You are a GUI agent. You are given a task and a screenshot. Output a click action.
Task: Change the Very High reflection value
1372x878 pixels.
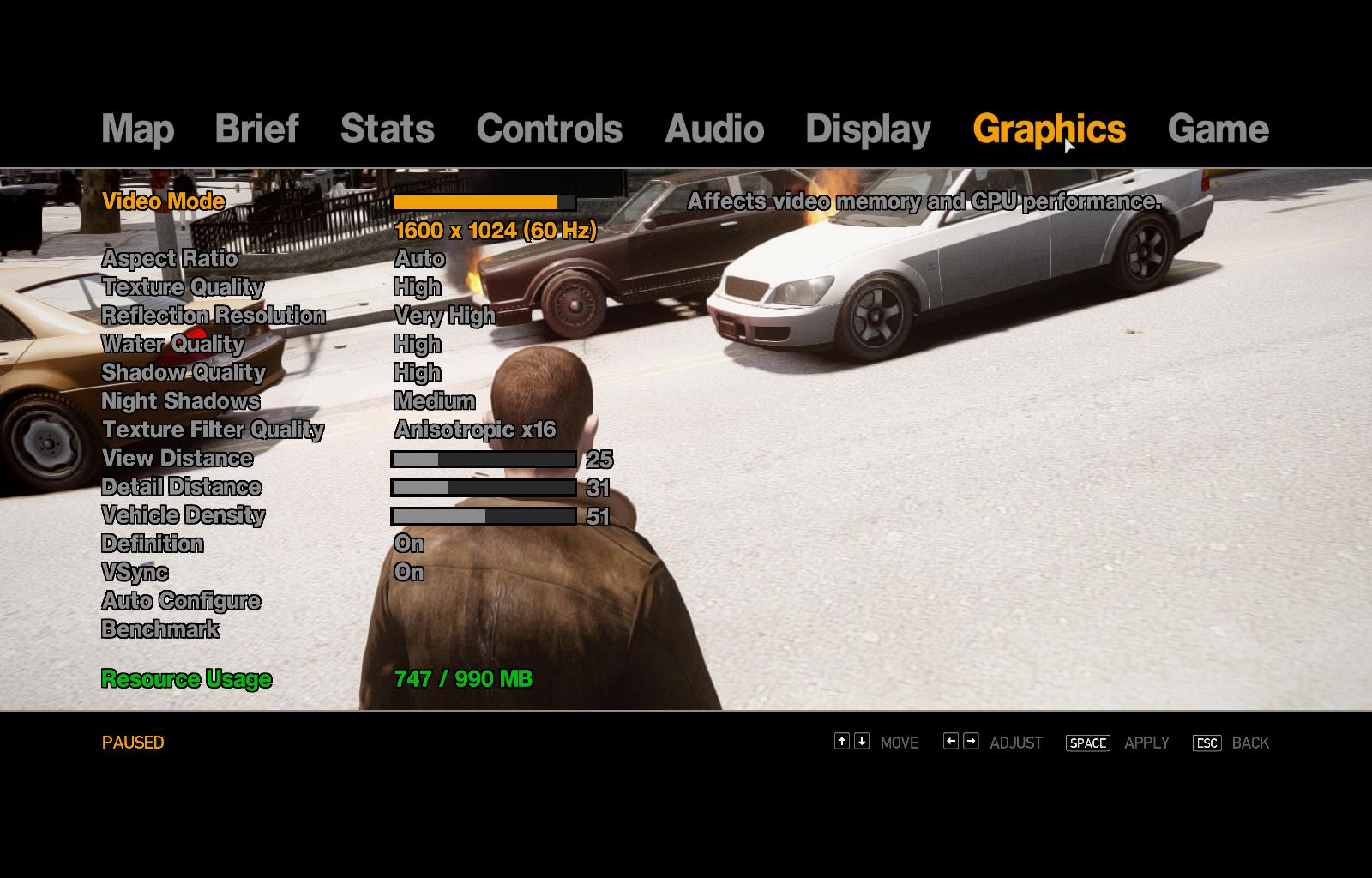(444, 316)
